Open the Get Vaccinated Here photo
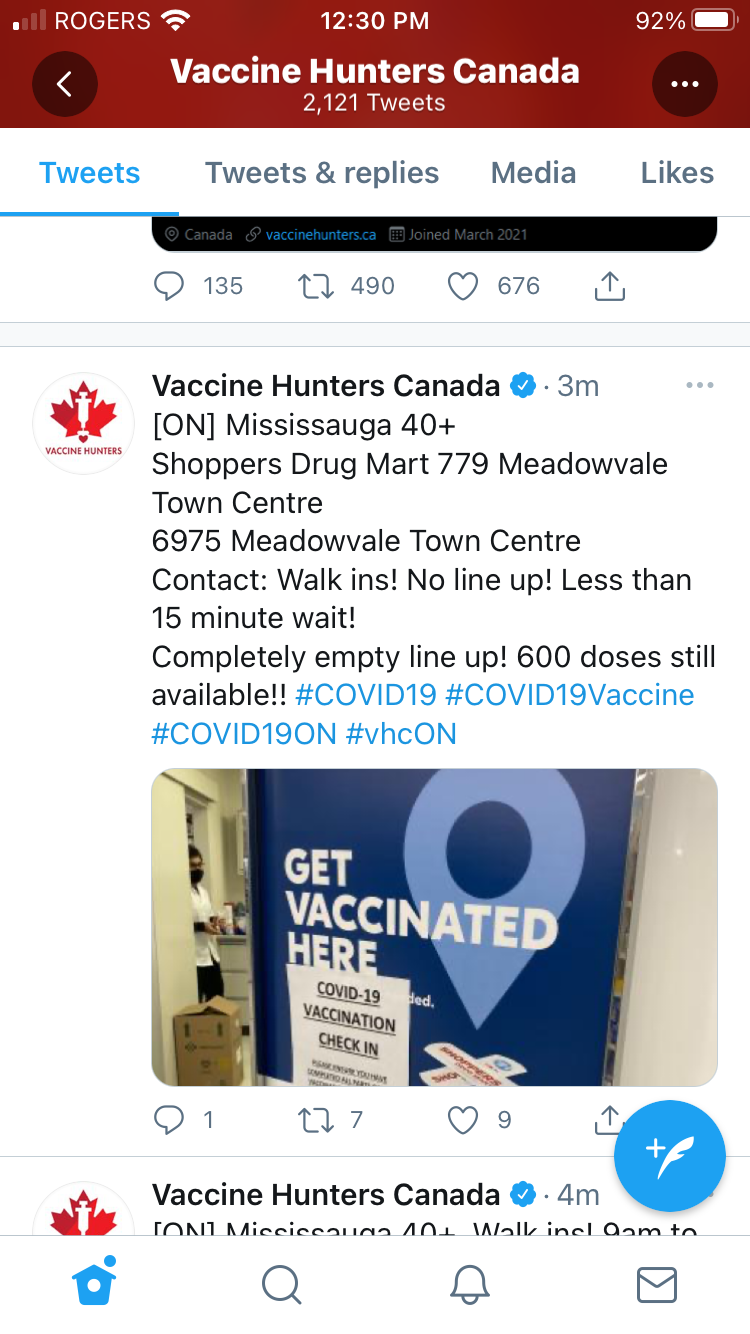 (x=434, y=926)
